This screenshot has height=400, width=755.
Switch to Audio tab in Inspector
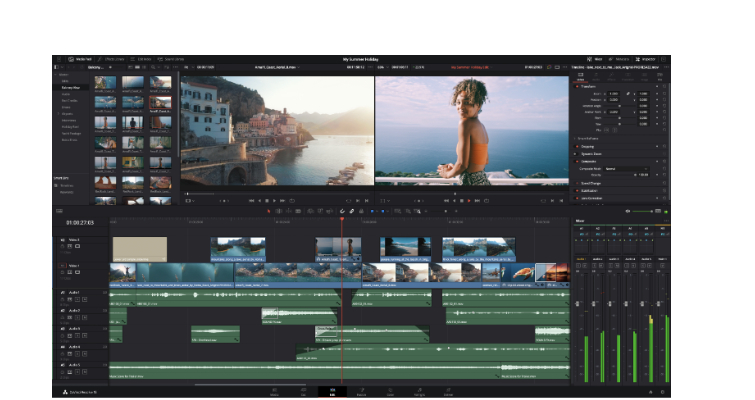point(596,77)
